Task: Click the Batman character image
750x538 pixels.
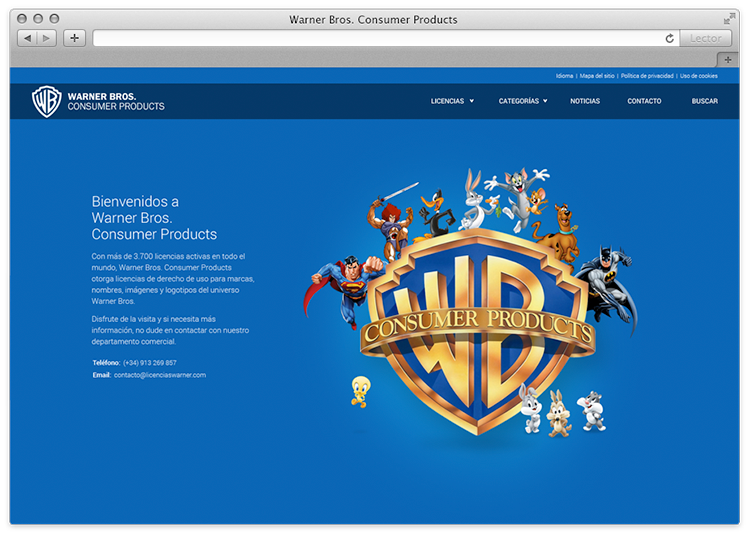Action: click(x=607, y=287)
